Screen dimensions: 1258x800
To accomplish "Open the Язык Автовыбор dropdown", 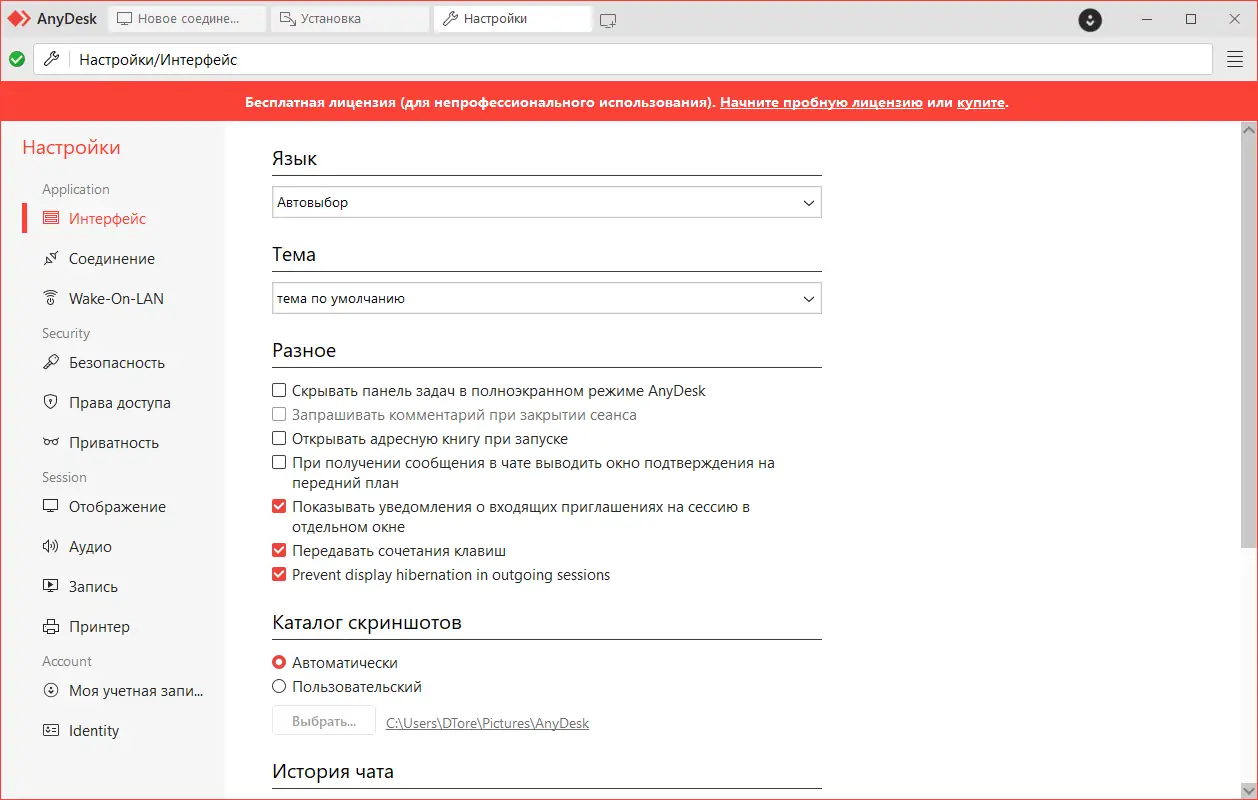I will click(547, 202).
